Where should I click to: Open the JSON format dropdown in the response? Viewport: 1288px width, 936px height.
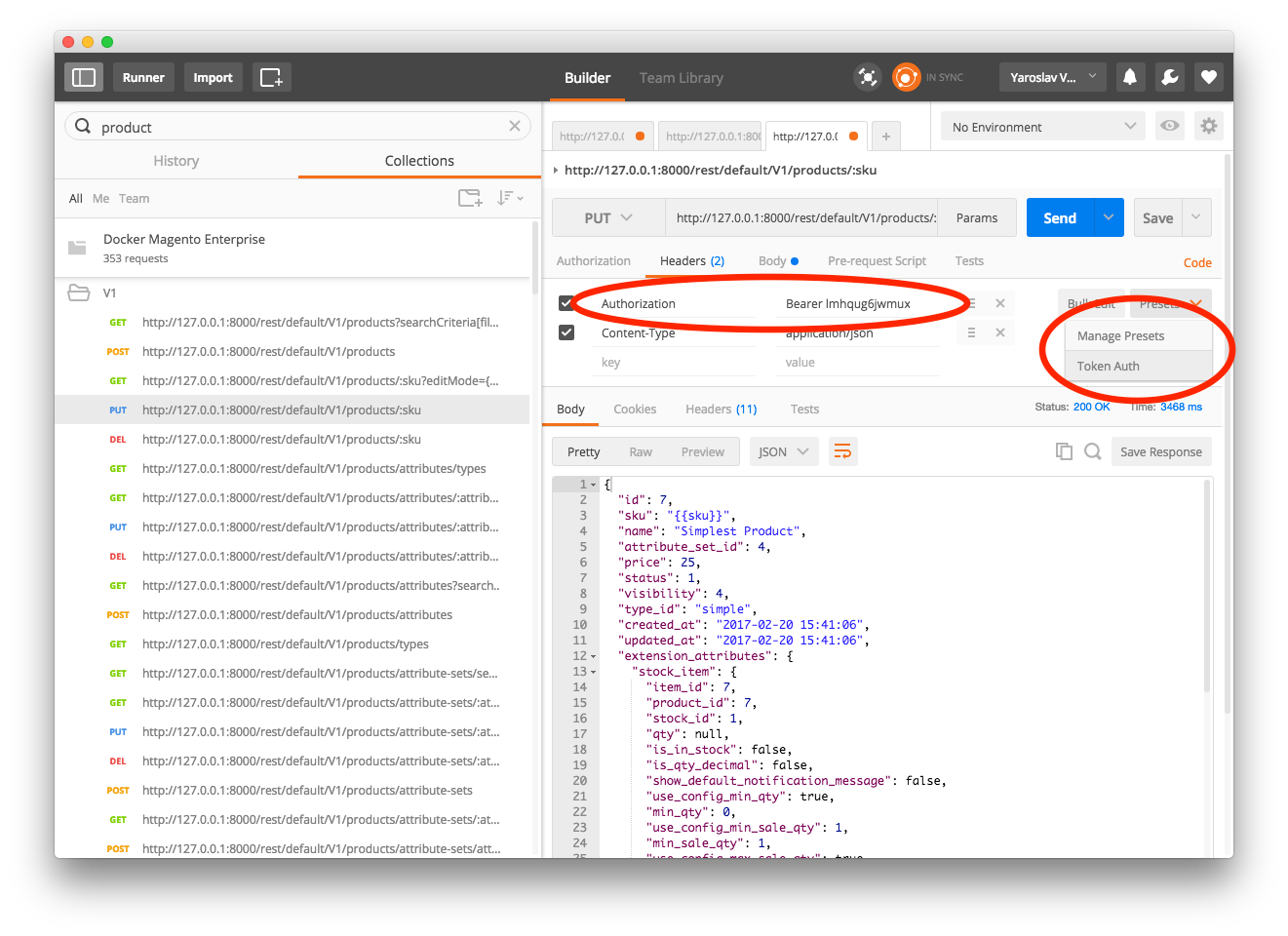click(783, 450)
